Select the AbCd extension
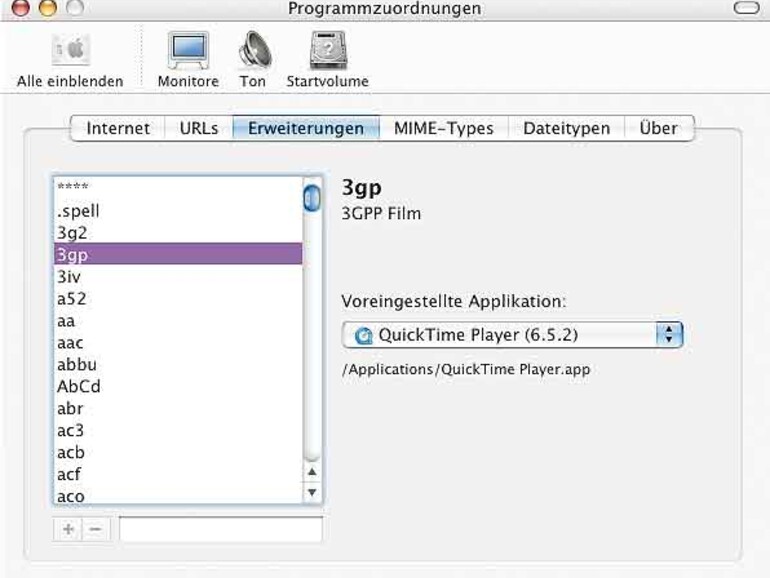 (x=178, y=386)
